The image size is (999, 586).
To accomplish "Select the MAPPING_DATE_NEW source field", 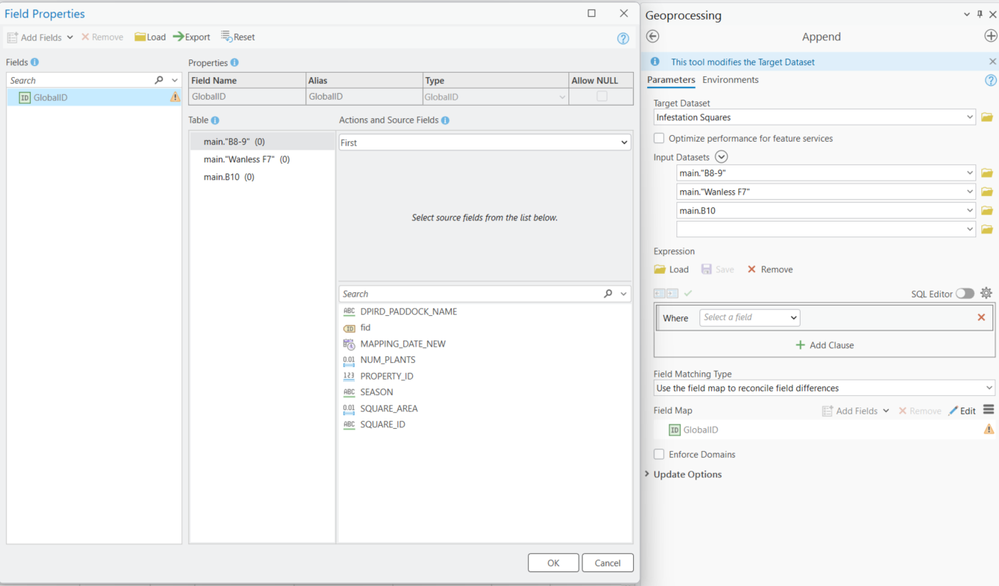I will (x=403, y=344).
